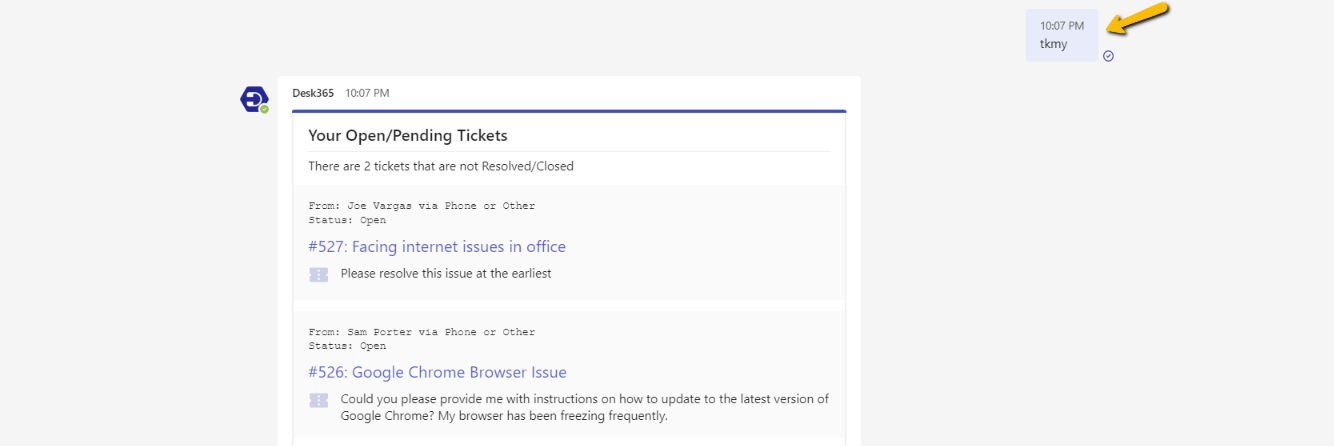This screenshot has height=446, width=1334.
Task: Click ticket icon beside 'Please resolve this issue'
Action: pyautogui.click(x=319, y=274)
